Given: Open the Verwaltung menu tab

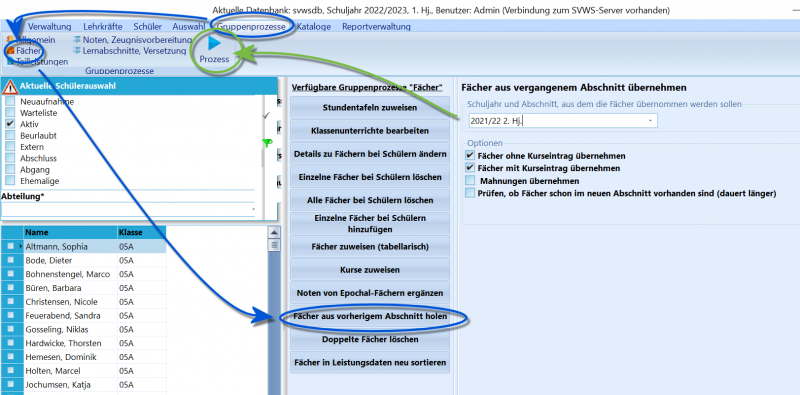Looking at the screenshot, I should (x=49, y=27).
